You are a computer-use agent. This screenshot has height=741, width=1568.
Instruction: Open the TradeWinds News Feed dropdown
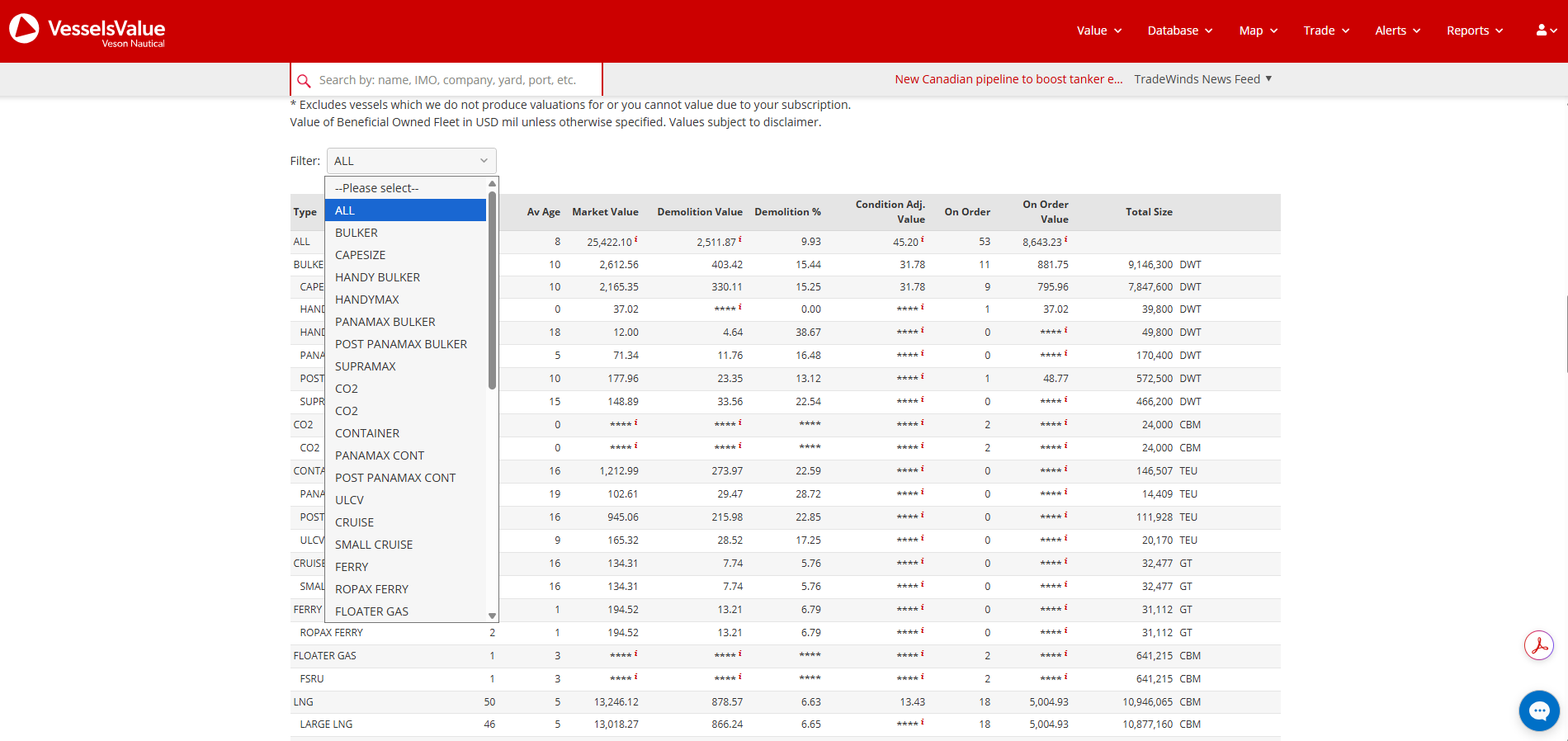coord(1203,79)
